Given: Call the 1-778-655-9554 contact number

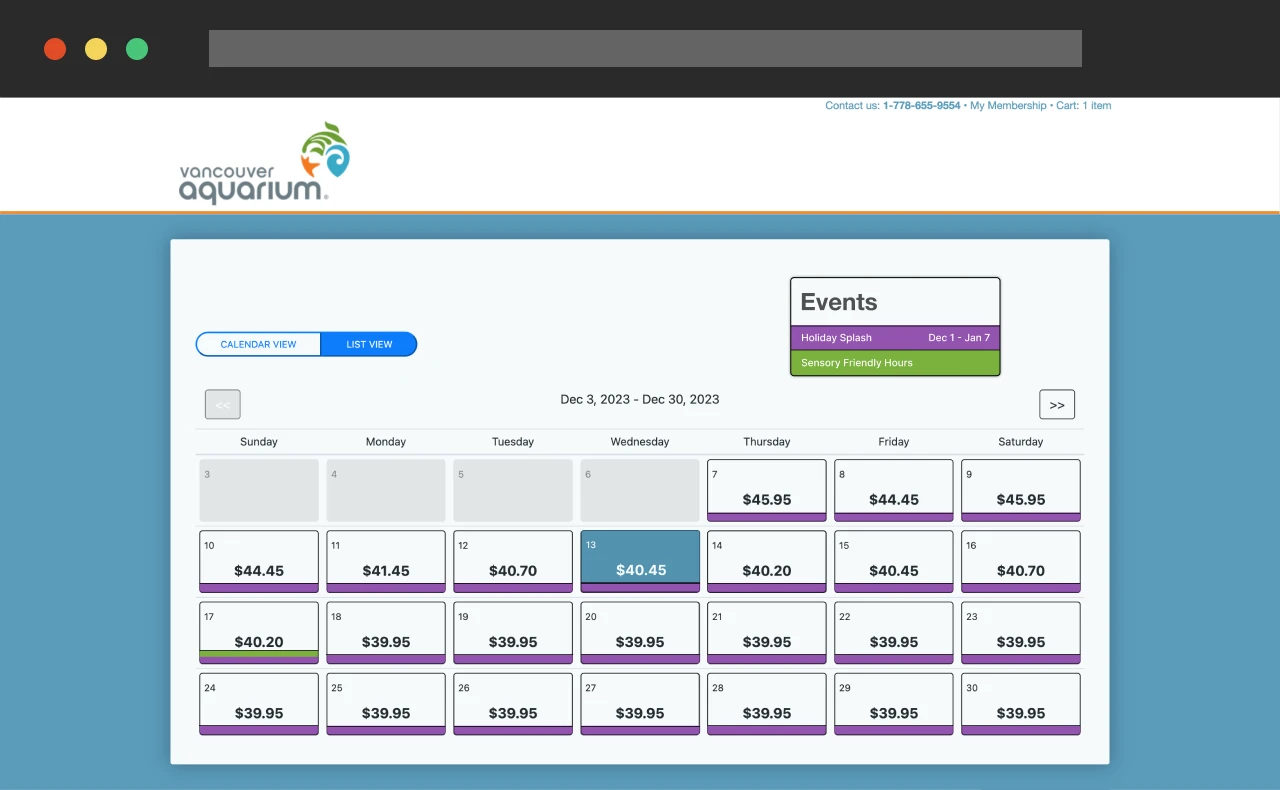Looking at the screenshot, I should [x=921, y=105].
